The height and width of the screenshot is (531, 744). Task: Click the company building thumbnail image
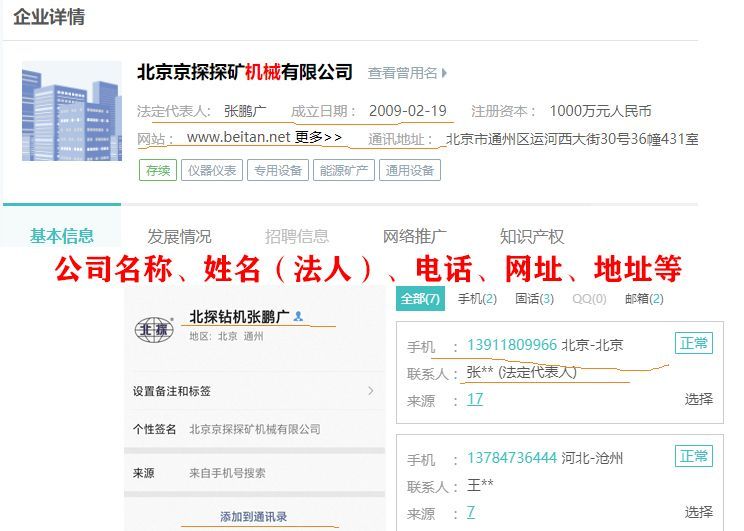(72, 111)
